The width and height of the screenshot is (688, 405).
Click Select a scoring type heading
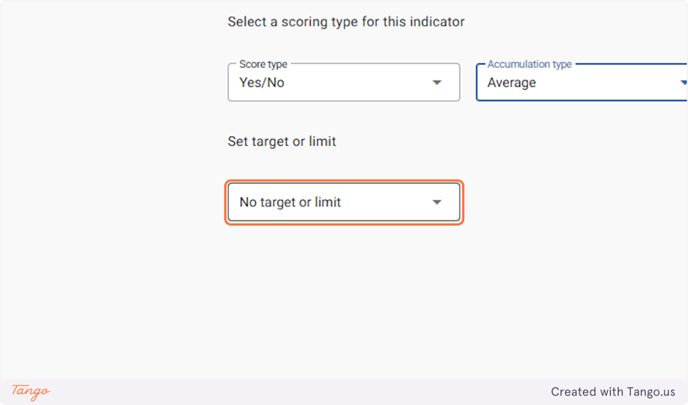[x=346, y=22]
